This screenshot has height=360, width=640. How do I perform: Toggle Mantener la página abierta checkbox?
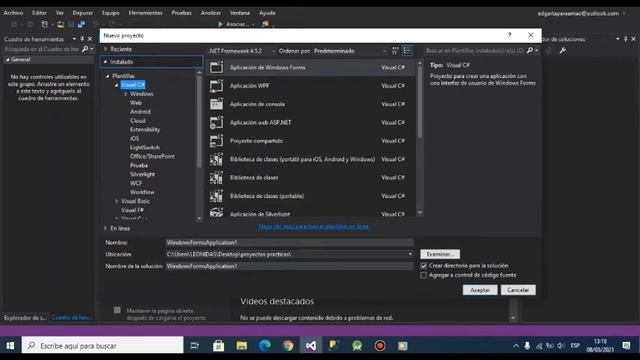[x=117, y=310]
